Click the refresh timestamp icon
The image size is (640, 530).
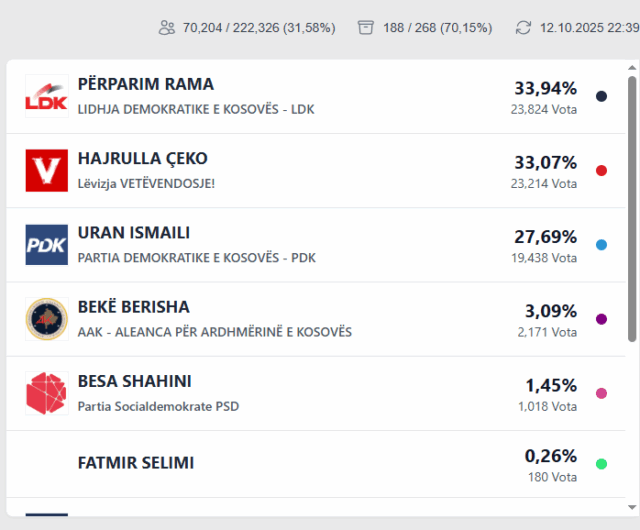click(x=523, y=27)
